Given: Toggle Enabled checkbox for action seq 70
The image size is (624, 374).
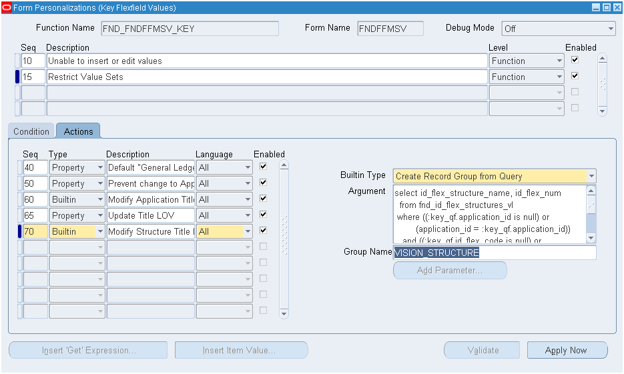Looking at the screenshot, I should (263, 230).
